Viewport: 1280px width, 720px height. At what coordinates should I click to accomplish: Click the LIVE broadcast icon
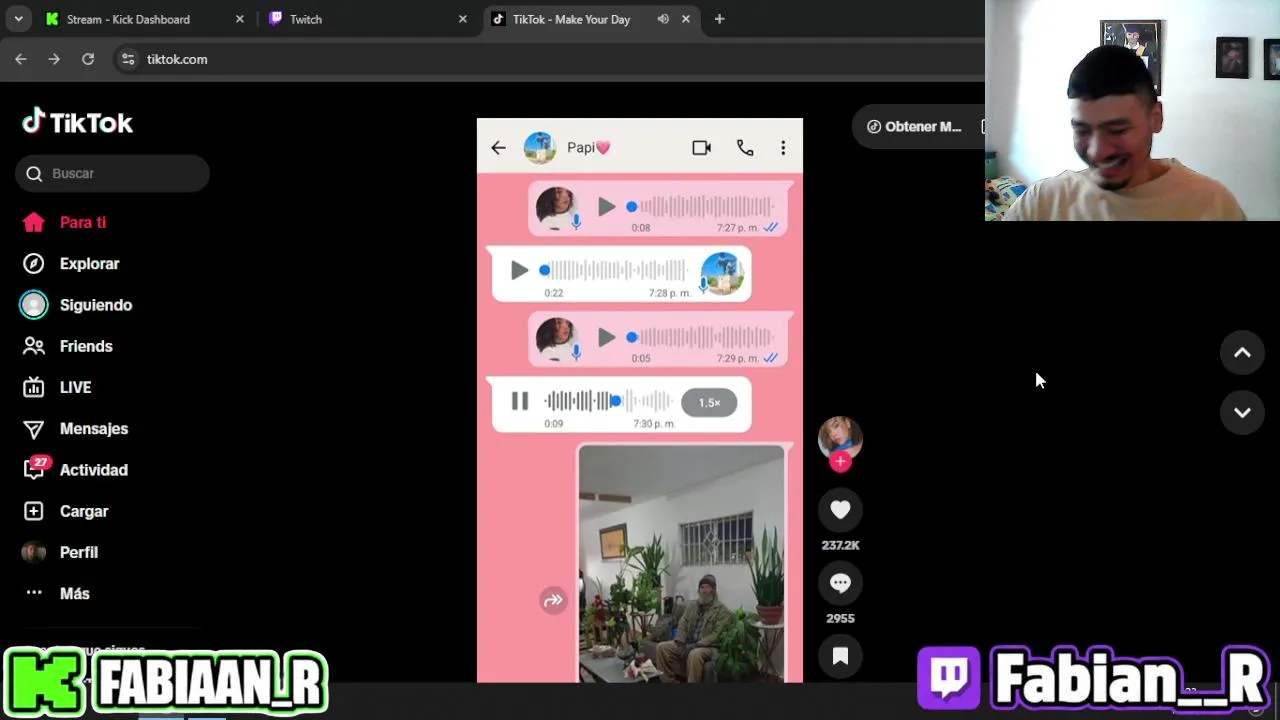pyautogui.click(x=34, y=387)
